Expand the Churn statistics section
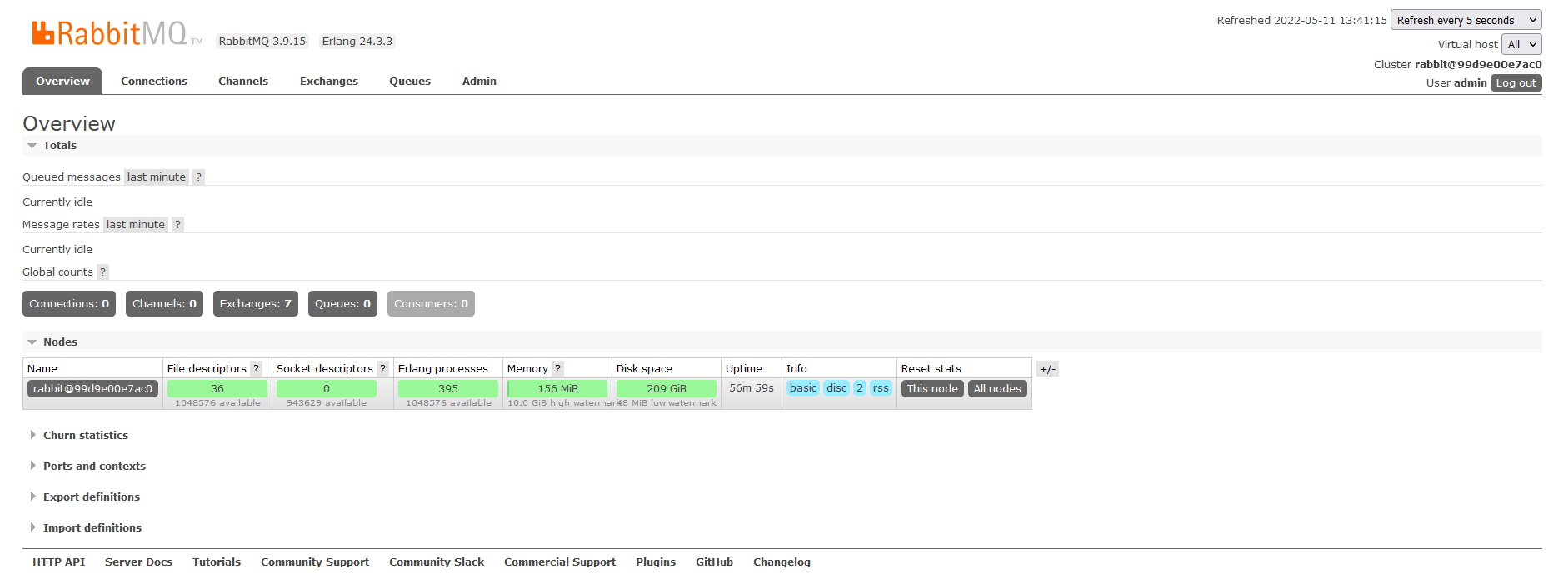The width and height of the screenshot is (1568, 584). click(85, 436)
